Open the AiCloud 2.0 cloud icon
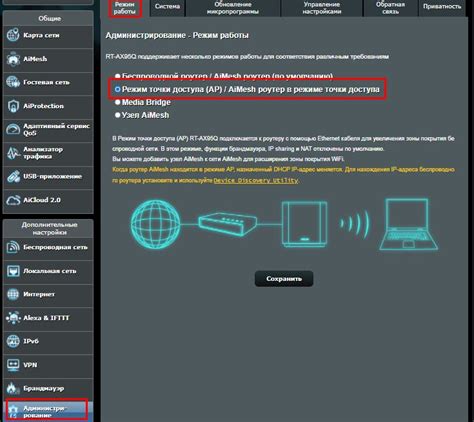The width and height of the screenshot is (474, 422). tap(13, 200)
